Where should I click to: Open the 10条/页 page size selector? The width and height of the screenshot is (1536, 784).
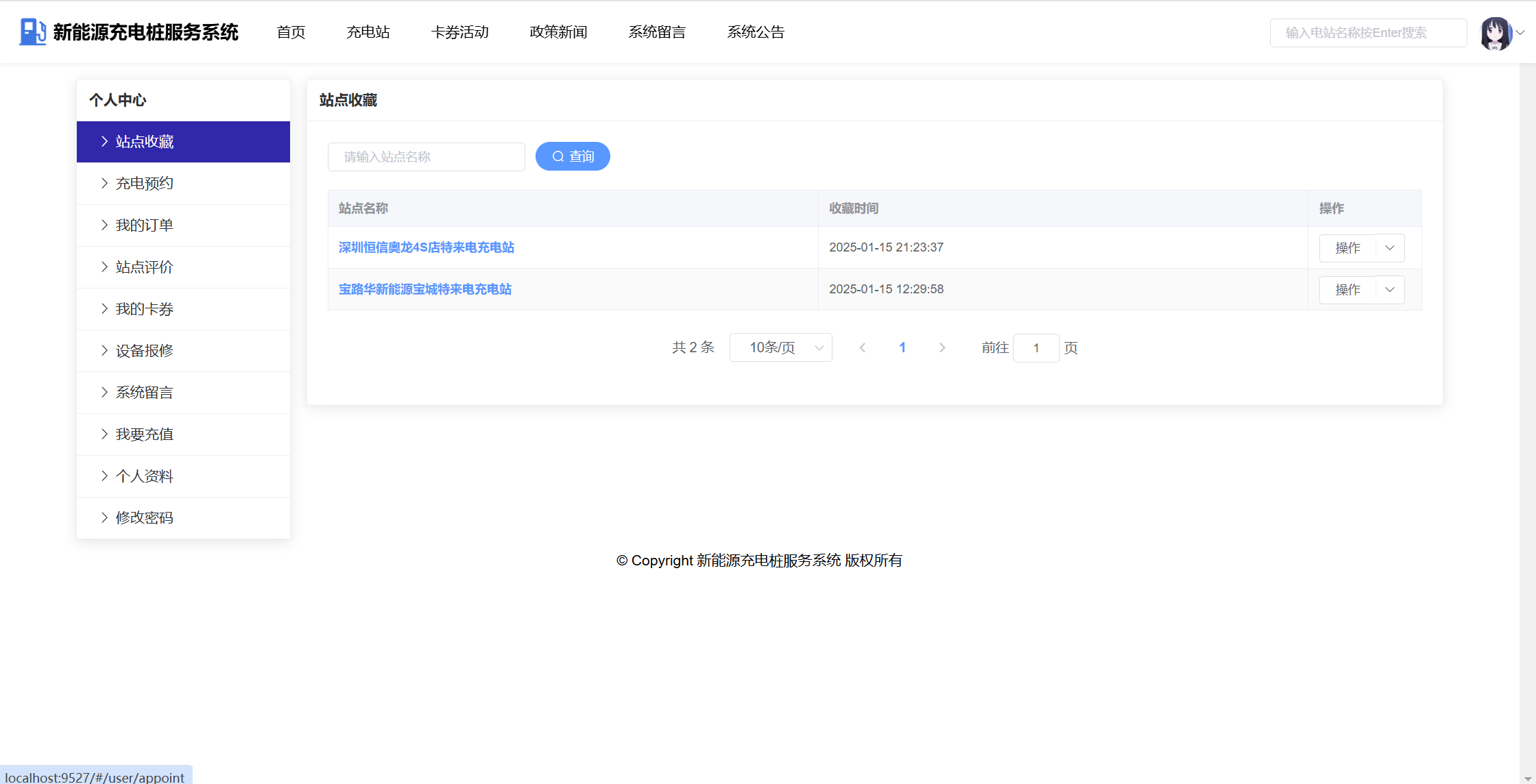pos(780,348)
